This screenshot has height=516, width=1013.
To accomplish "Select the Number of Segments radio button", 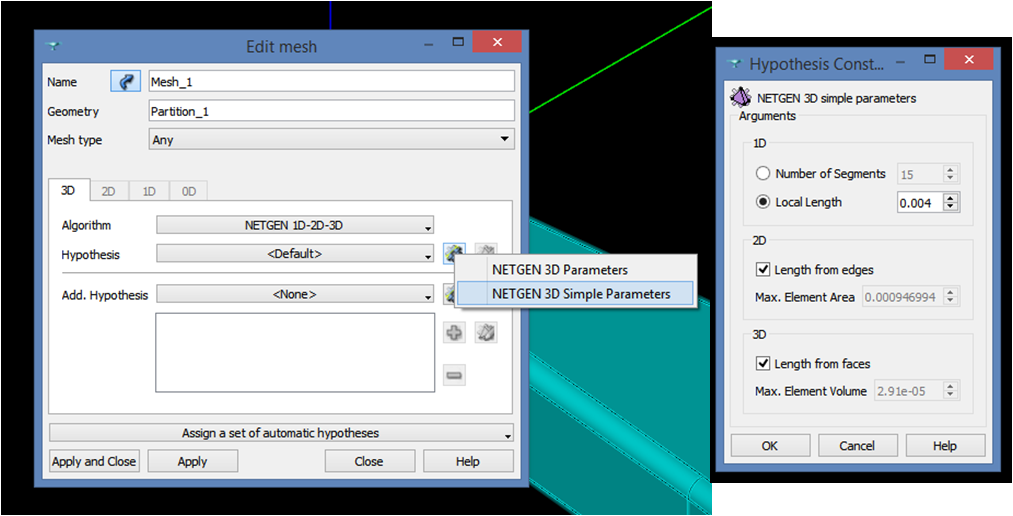I will pyautogui.click(x=763, y=173).
